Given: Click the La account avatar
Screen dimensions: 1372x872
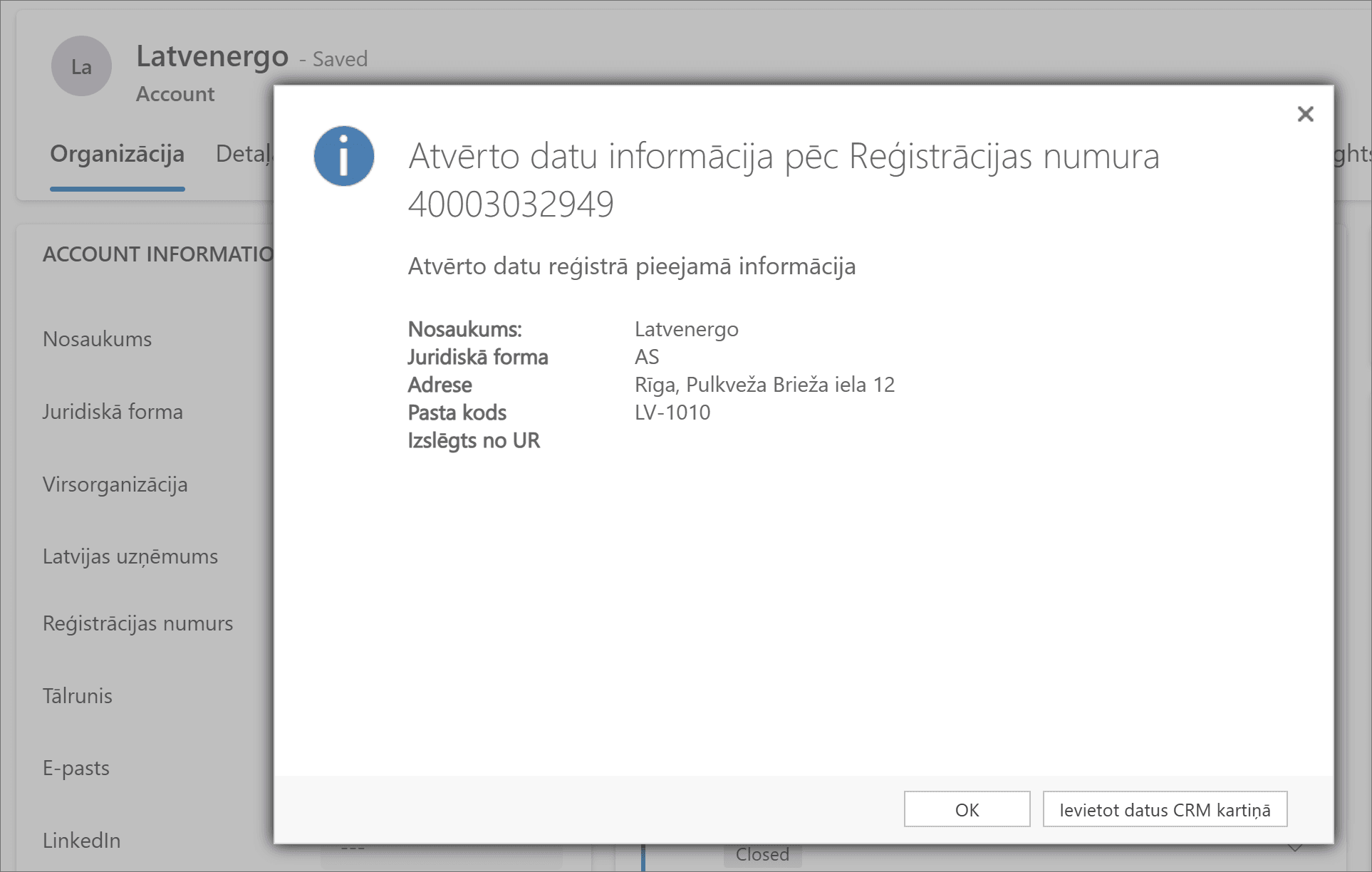Looking at the screenshot, I should (x=81, y=66).
